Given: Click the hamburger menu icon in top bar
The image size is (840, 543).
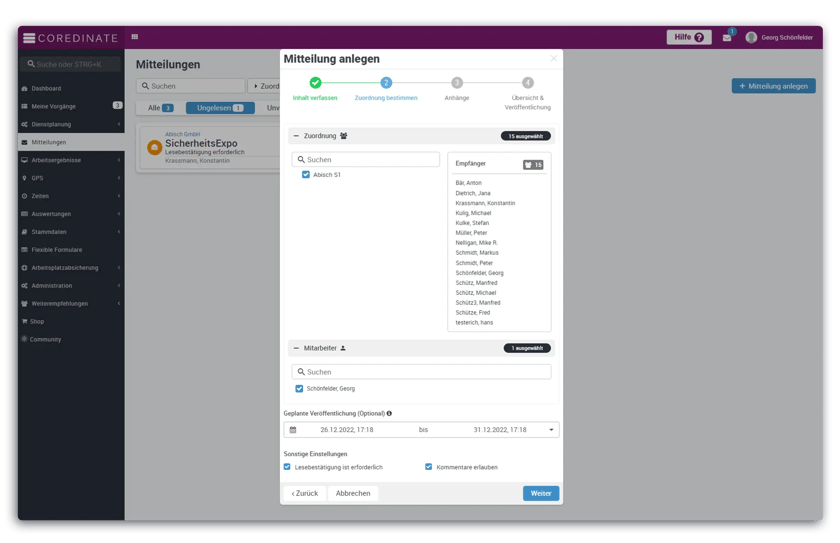Looking at the screenshot, I should tap(135, 37).
